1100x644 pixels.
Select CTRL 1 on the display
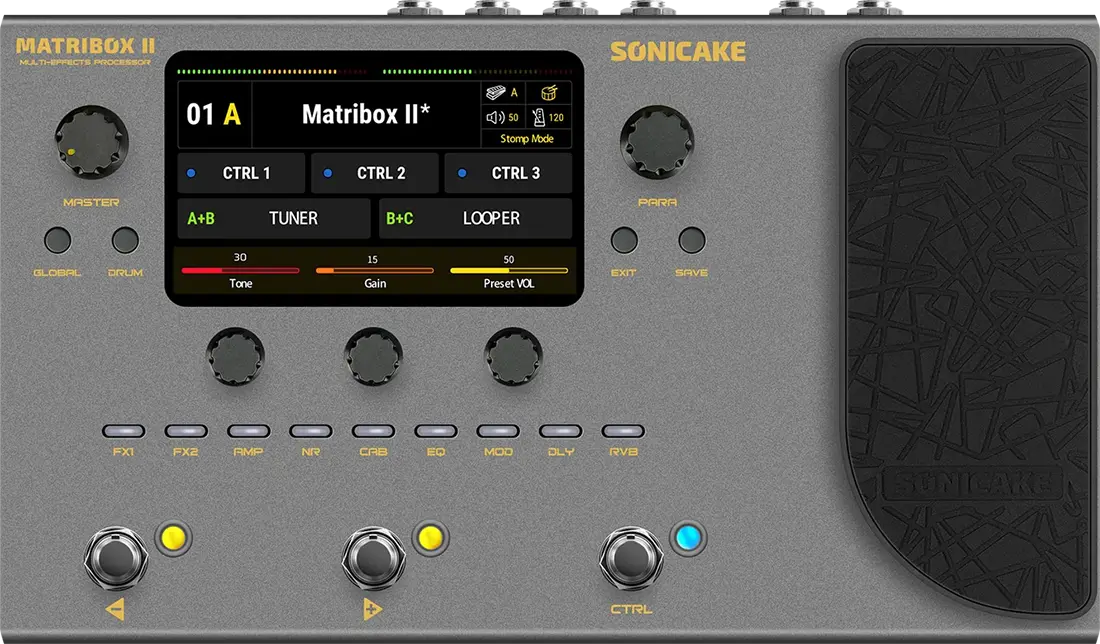coord(241,173)
